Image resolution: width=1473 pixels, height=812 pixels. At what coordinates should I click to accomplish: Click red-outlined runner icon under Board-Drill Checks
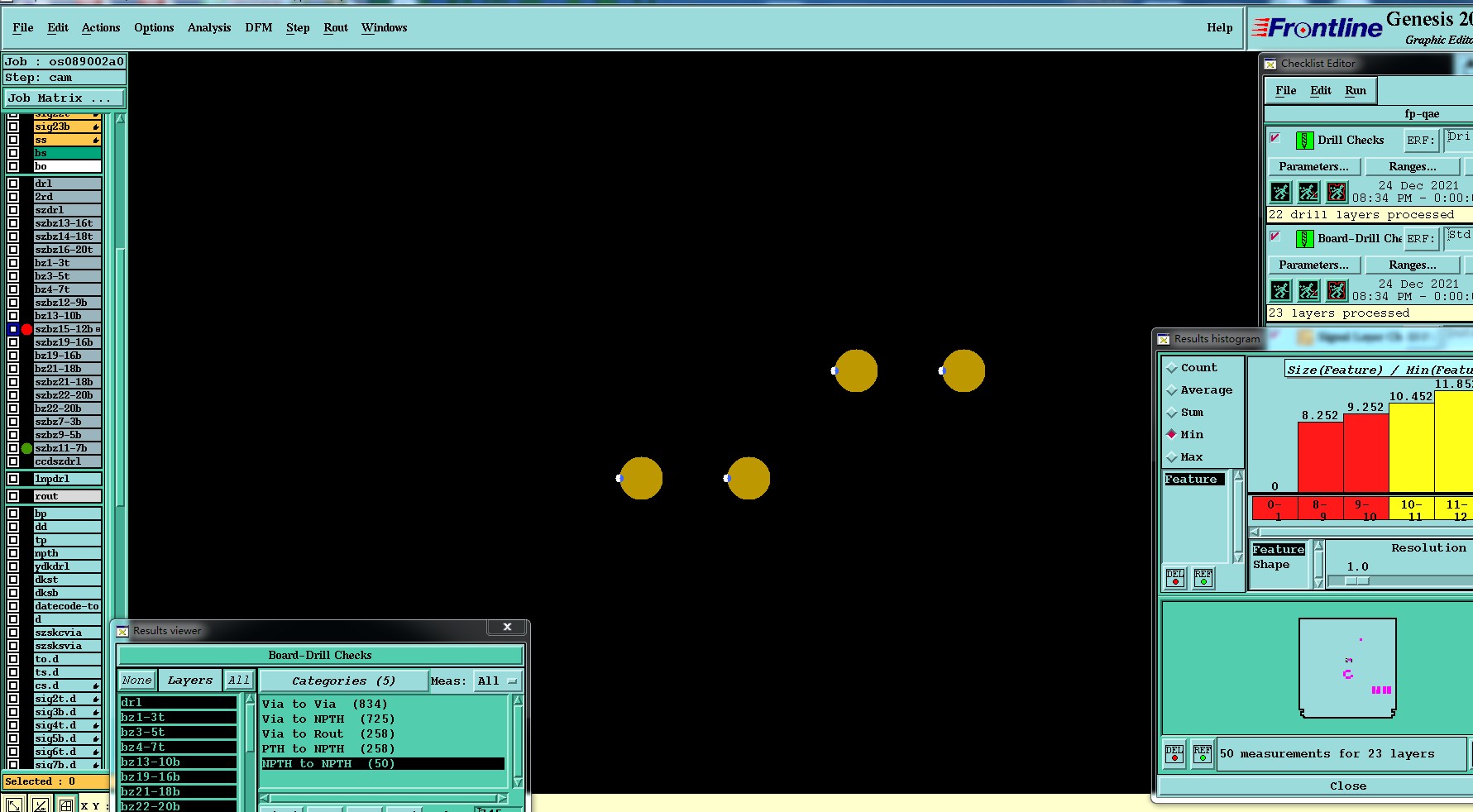click(1337, 291)
